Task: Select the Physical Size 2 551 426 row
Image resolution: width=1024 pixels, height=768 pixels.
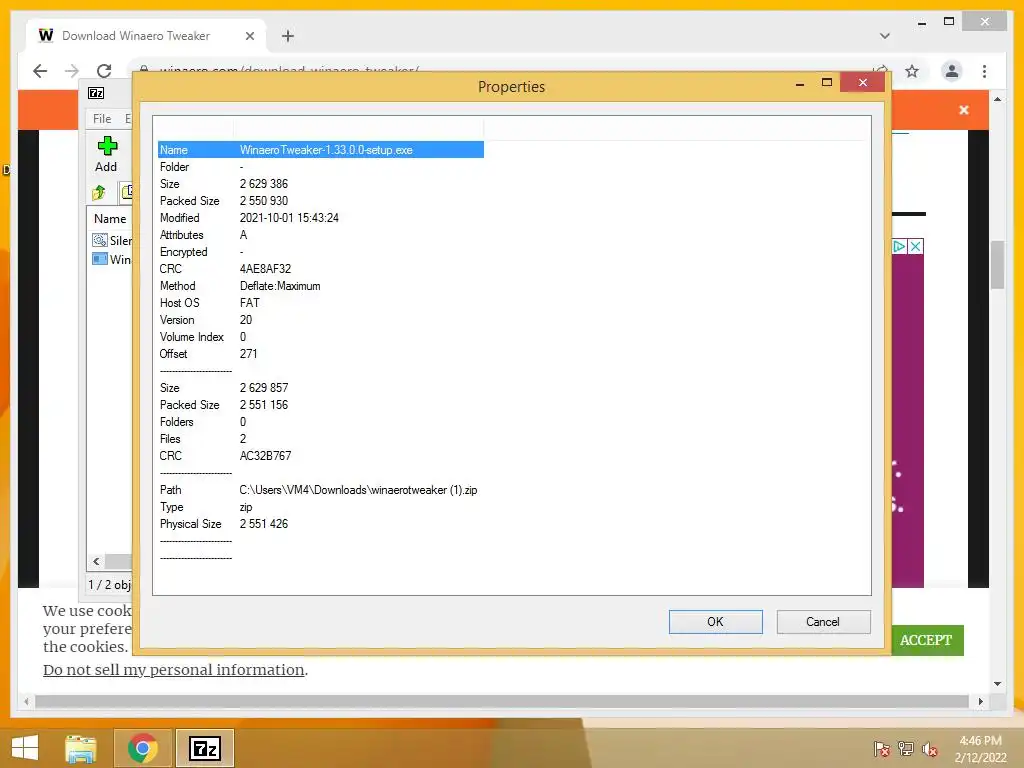Action: (x=321, y=524)
